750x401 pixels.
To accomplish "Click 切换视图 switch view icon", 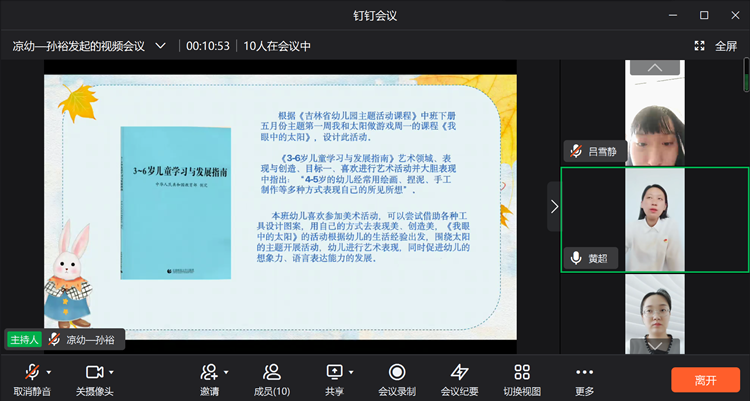I will coord(522,372).
